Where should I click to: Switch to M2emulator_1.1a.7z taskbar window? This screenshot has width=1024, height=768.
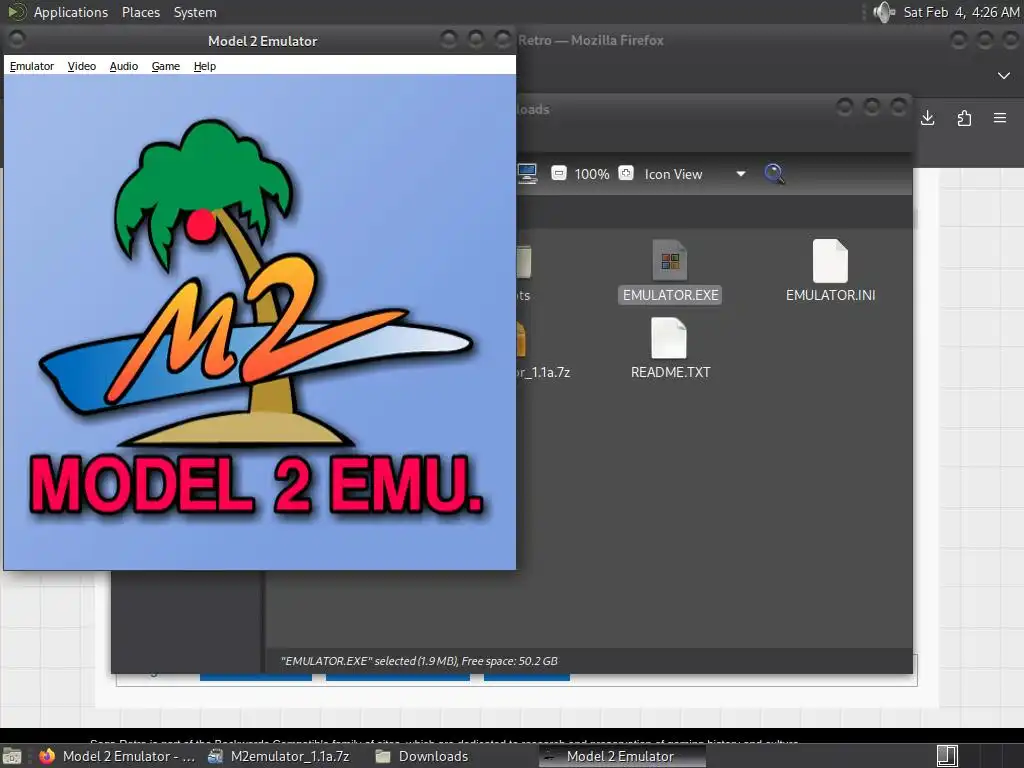point(279,756)
